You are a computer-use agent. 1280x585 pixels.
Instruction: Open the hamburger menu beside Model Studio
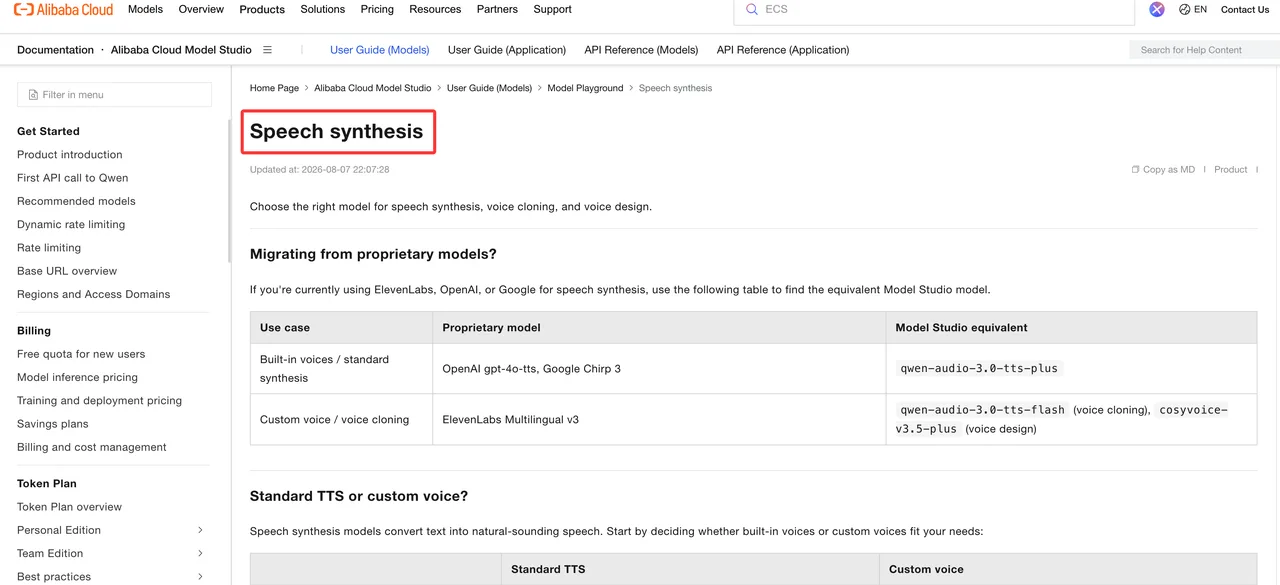[x=267, y=50]
